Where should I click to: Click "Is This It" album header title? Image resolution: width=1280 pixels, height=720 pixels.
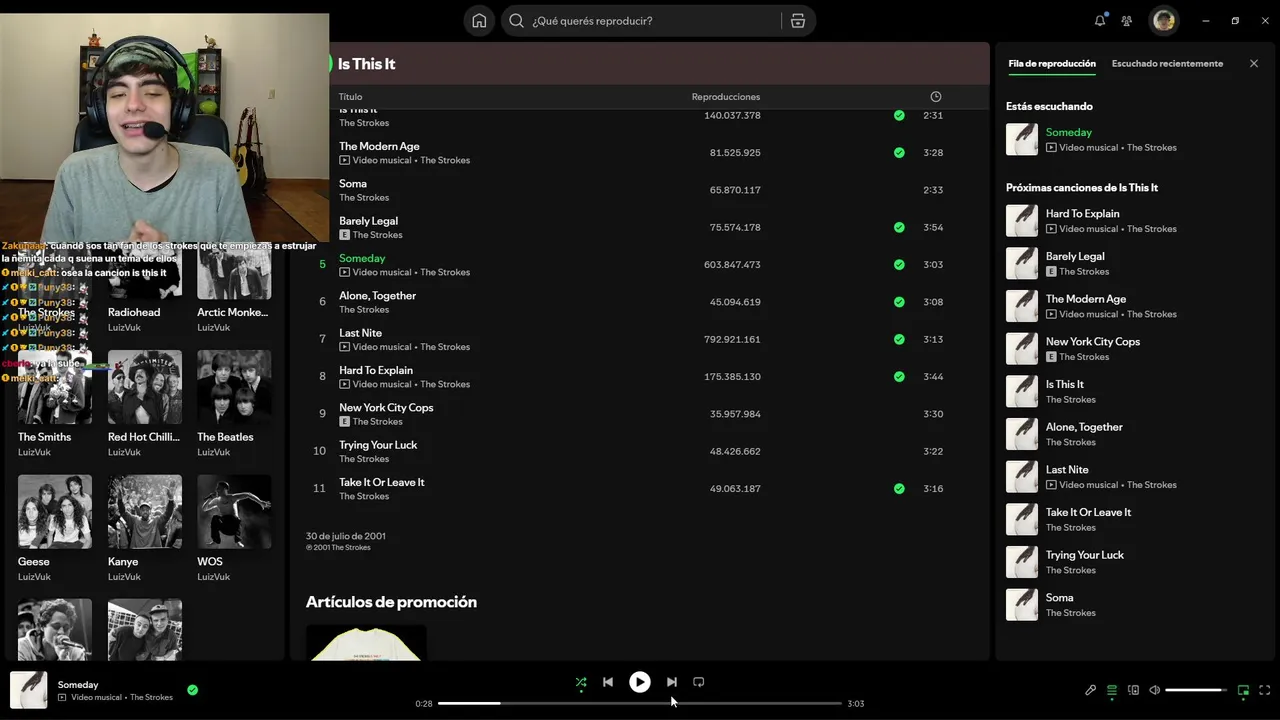pyautogui.click(x=366, y=64)
